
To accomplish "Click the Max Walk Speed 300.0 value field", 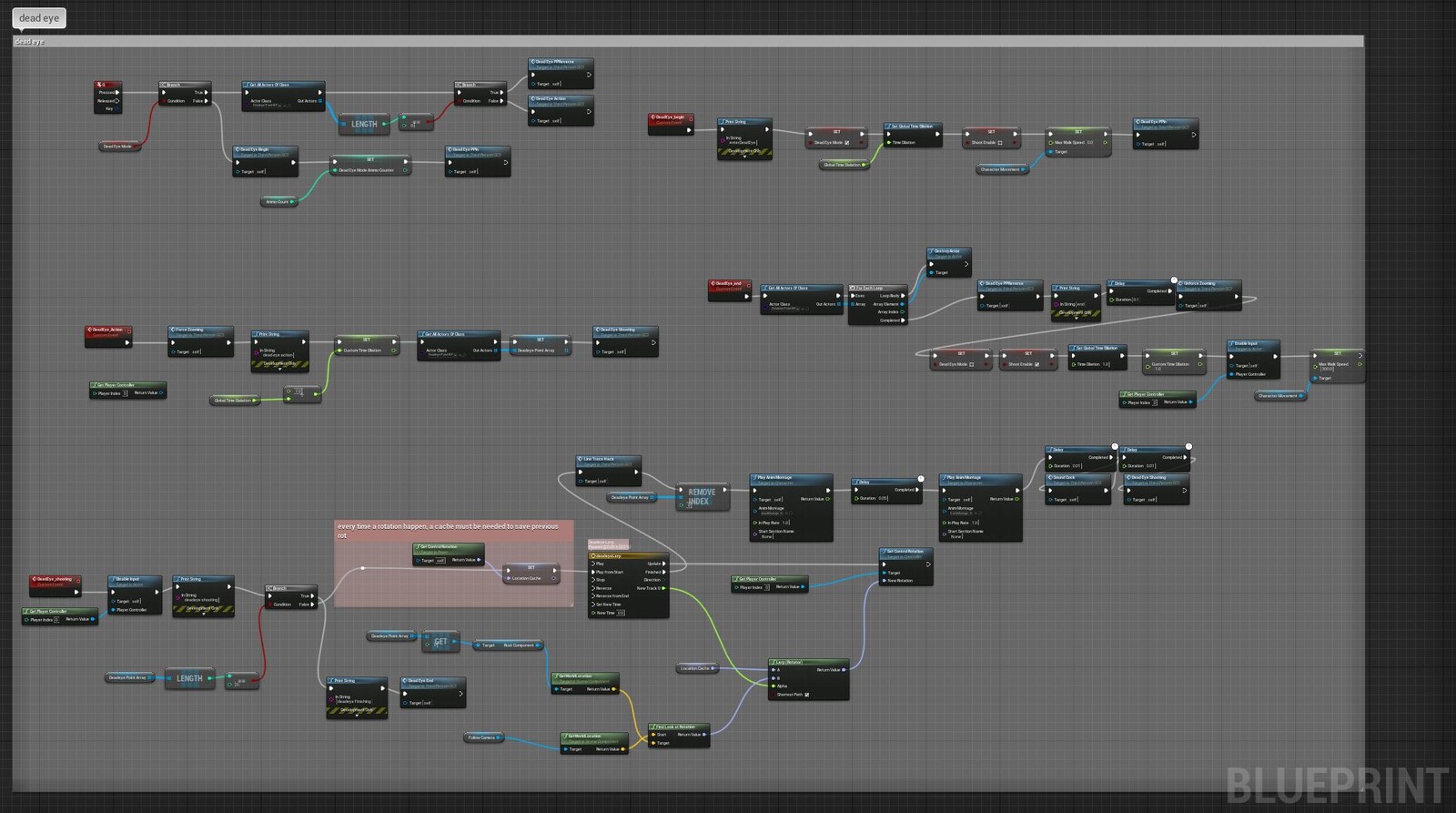I will coord(1328,370).
